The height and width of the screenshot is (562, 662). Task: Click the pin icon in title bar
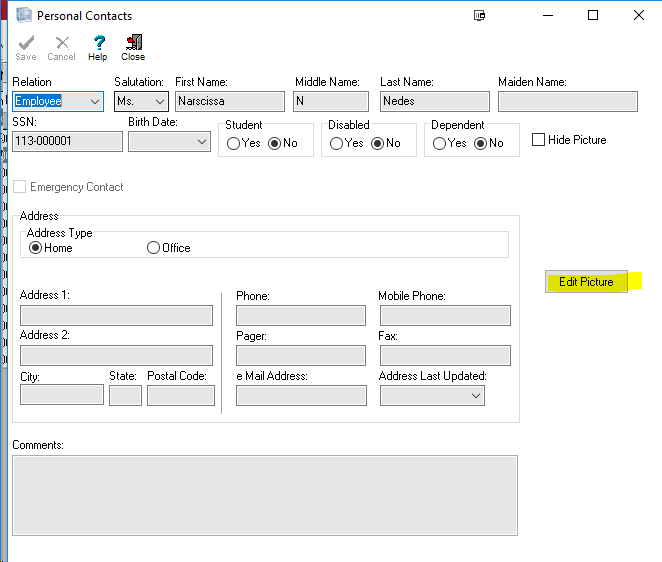(479, 15)
